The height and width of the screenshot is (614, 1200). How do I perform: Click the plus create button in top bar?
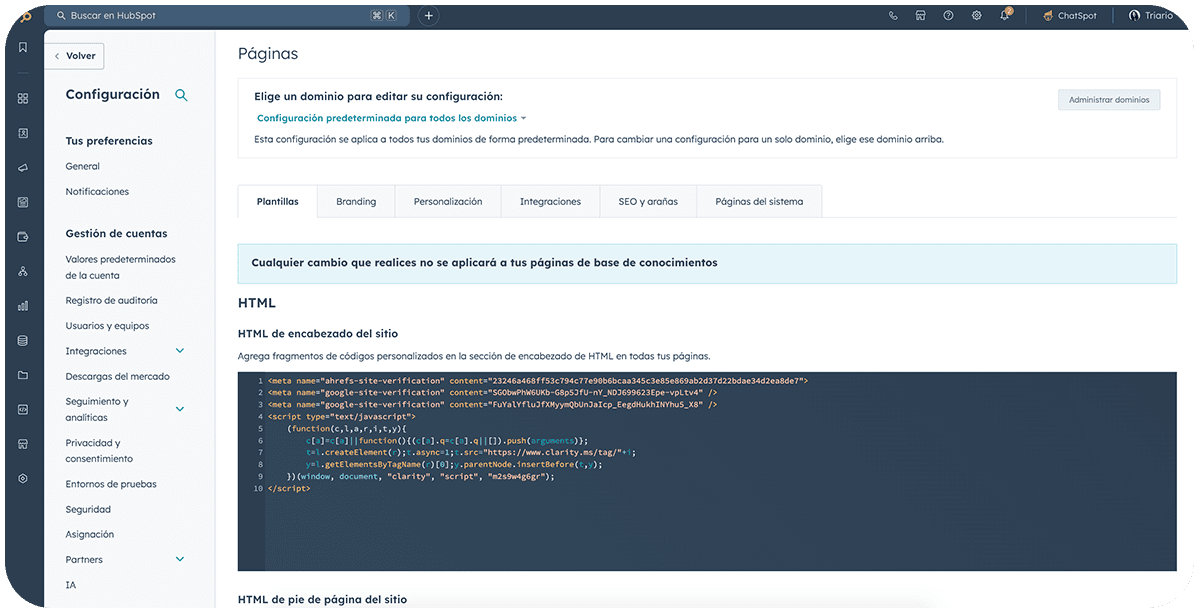(428, 16)
